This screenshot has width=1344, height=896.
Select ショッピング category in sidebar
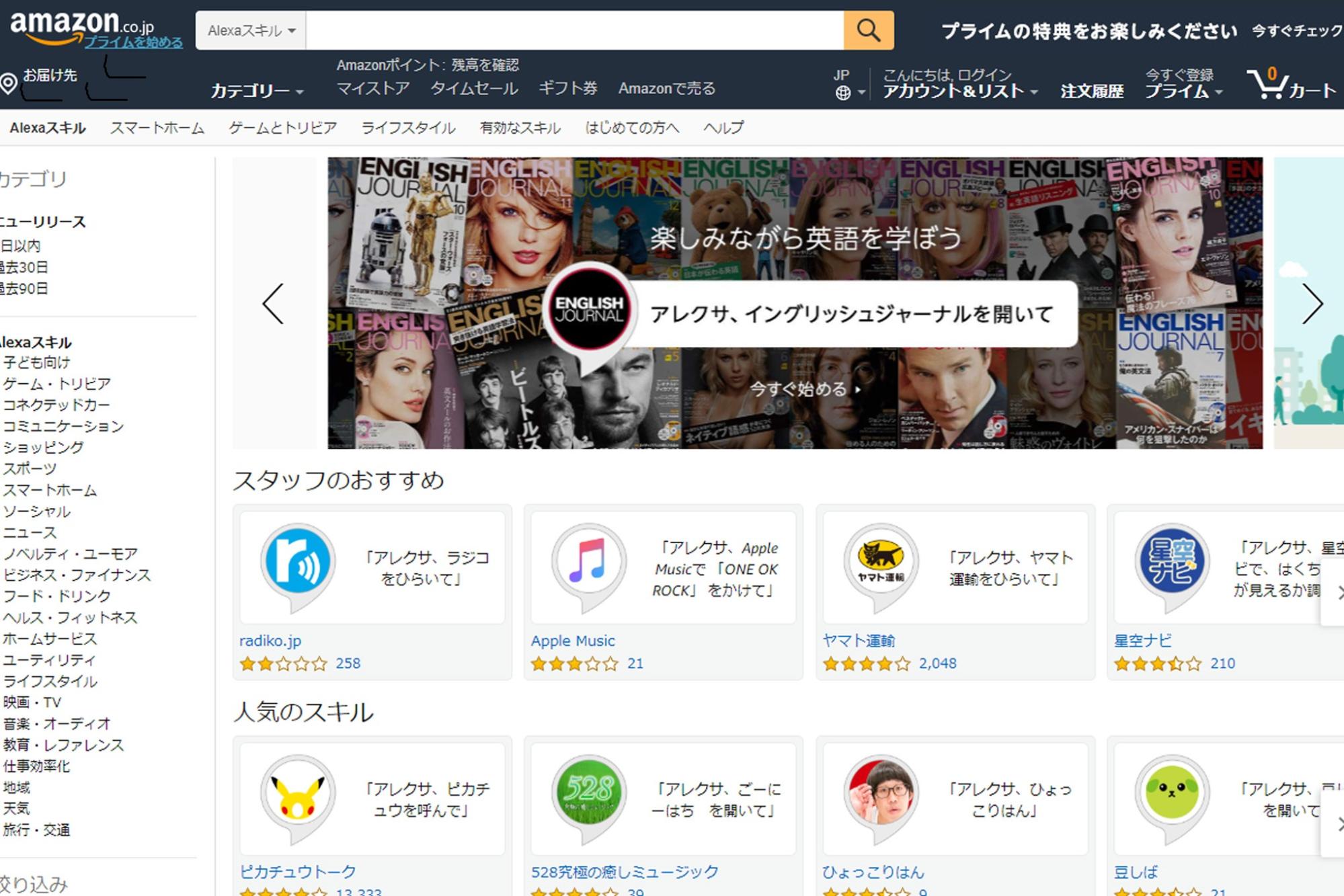pyautogui.click(x=44, y=448)
